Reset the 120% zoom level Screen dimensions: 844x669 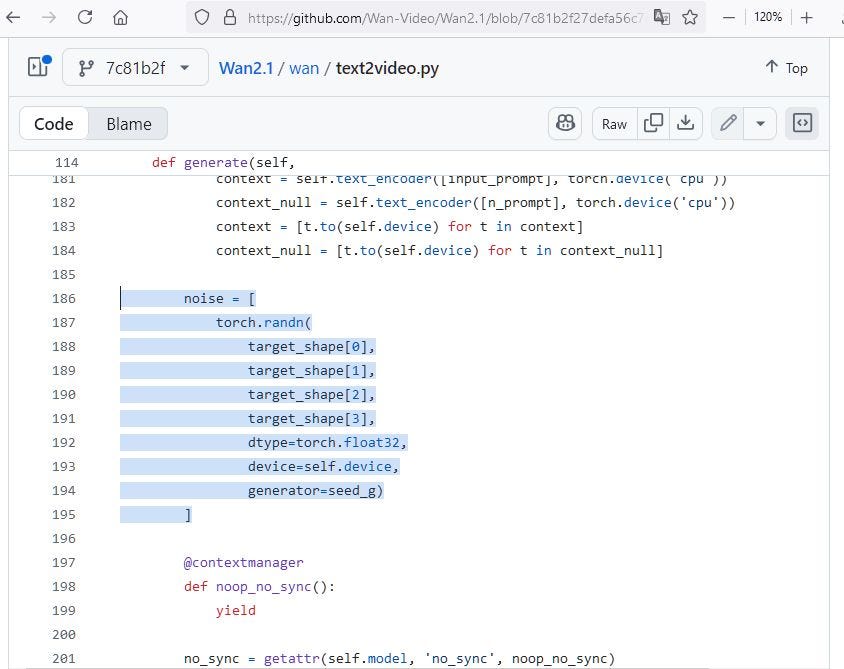pos(768,17)
